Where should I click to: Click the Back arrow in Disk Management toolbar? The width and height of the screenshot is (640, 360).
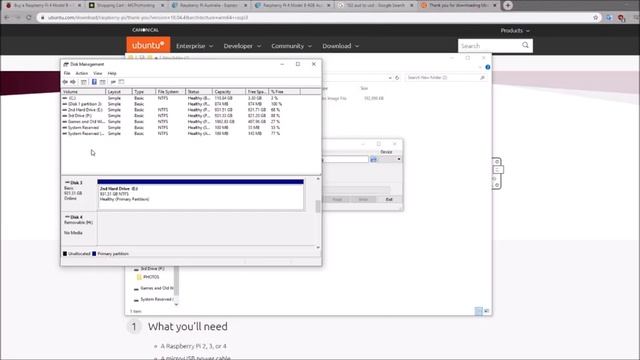pos(65,82)
